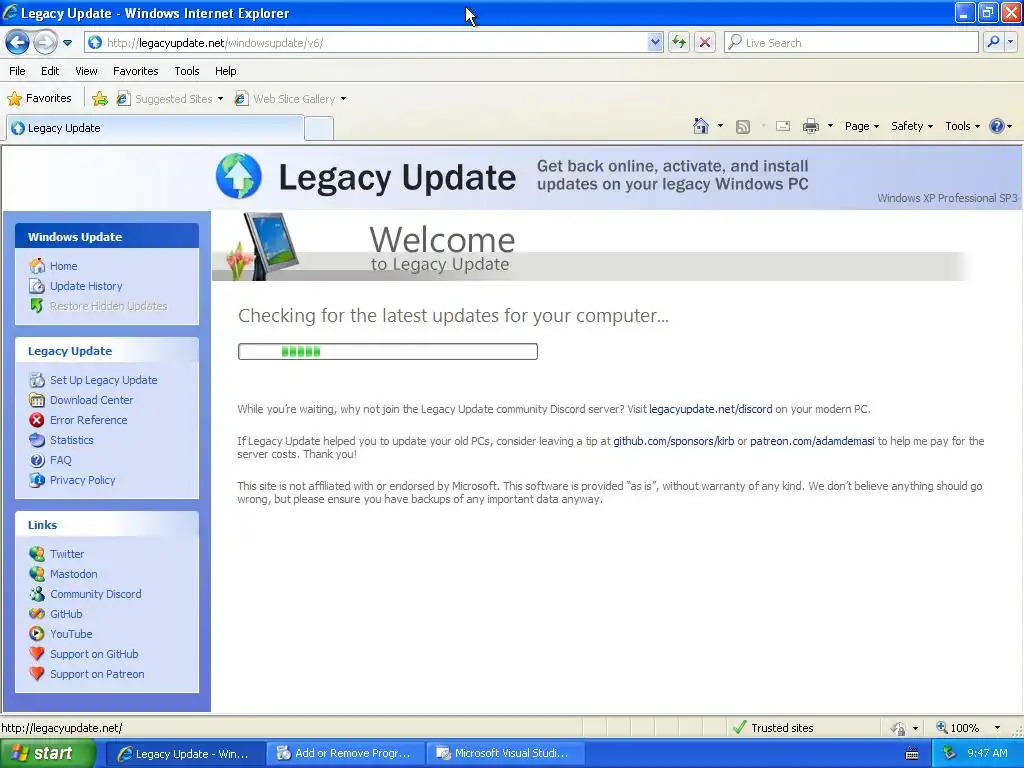Open a new blank tab

[319, 129]
